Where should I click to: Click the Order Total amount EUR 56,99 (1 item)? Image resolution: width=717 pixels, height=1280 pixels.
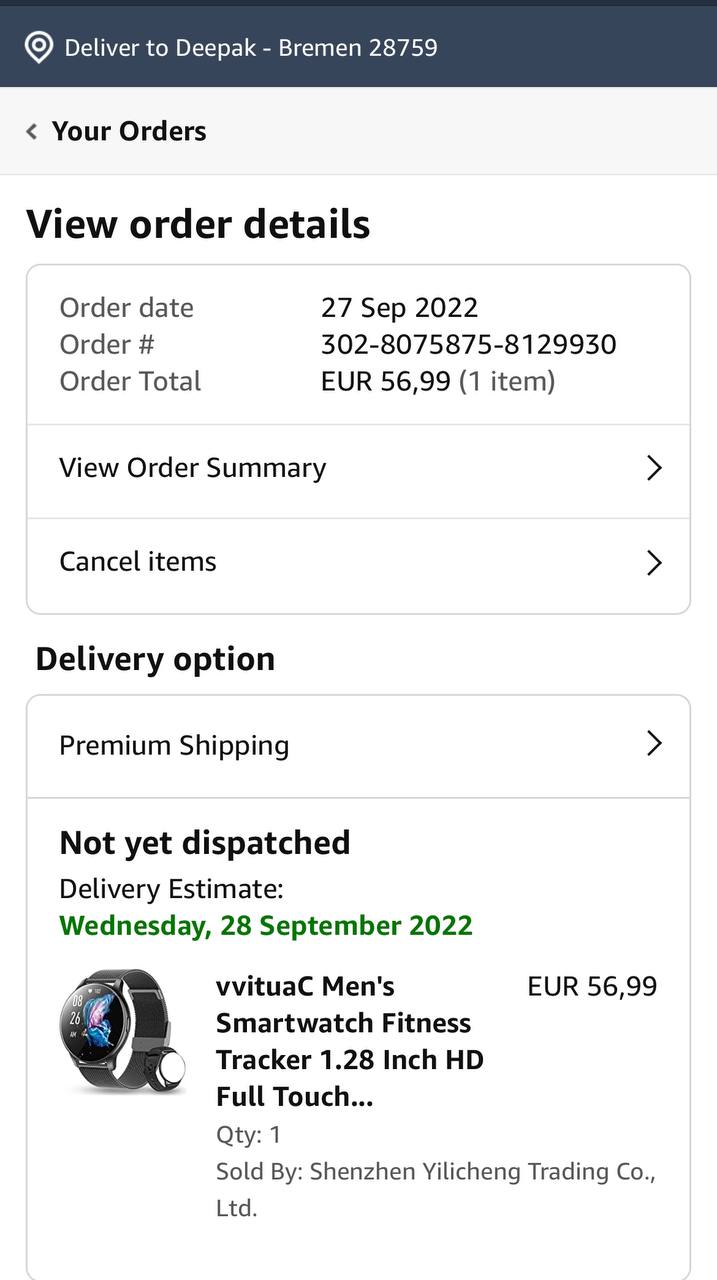point(437,381)
